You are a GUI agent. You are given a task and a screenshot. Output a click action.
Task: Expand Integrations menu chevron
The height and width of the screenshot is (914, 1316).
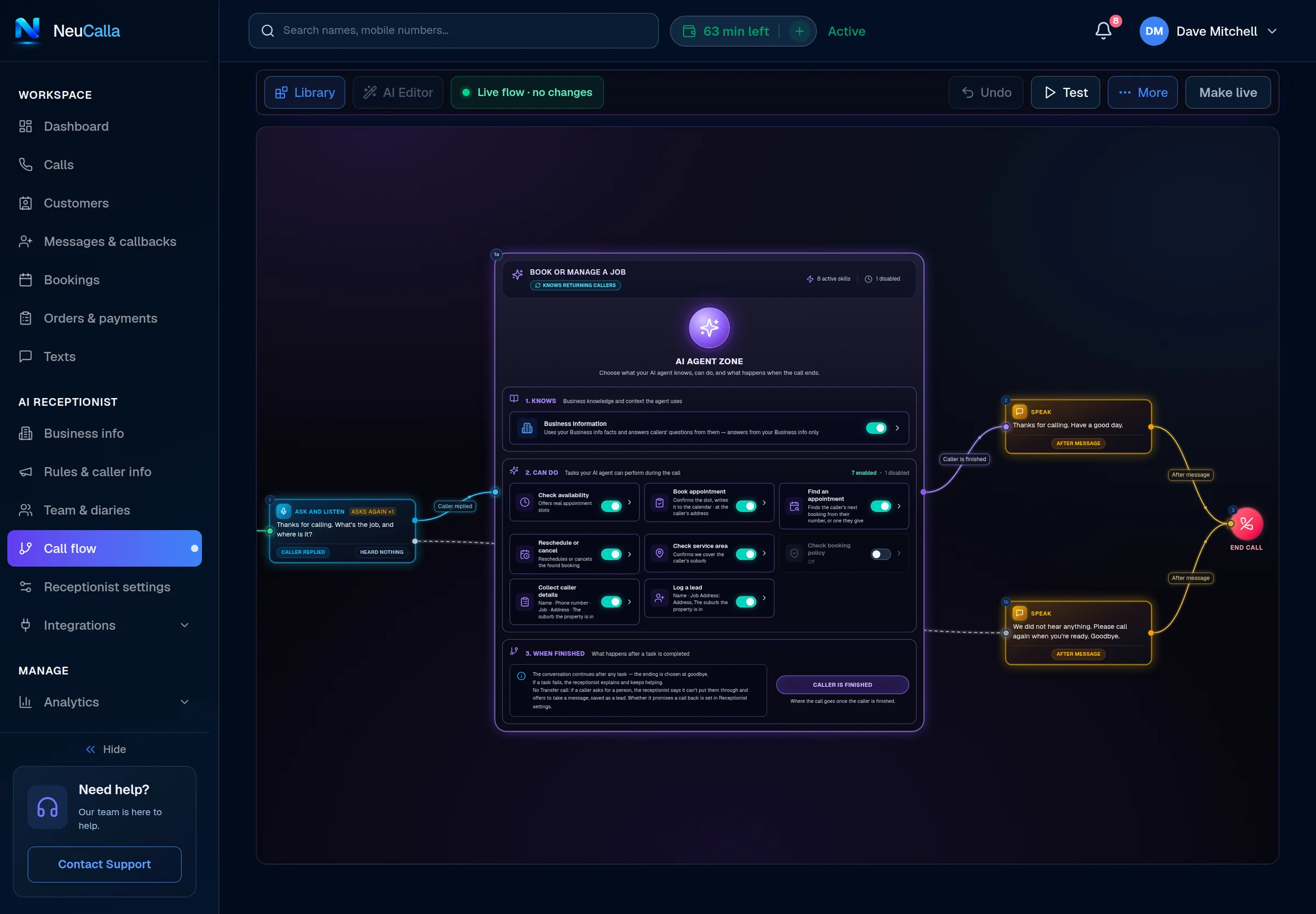[x=184, y=625]
